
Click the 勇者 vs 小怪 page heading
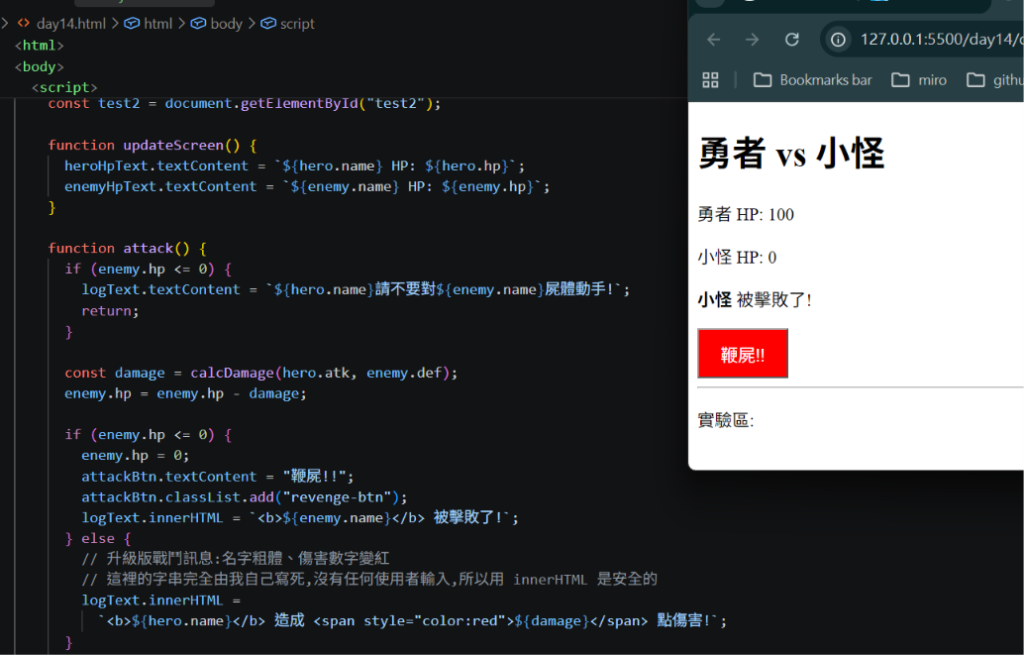coord(792,154)
